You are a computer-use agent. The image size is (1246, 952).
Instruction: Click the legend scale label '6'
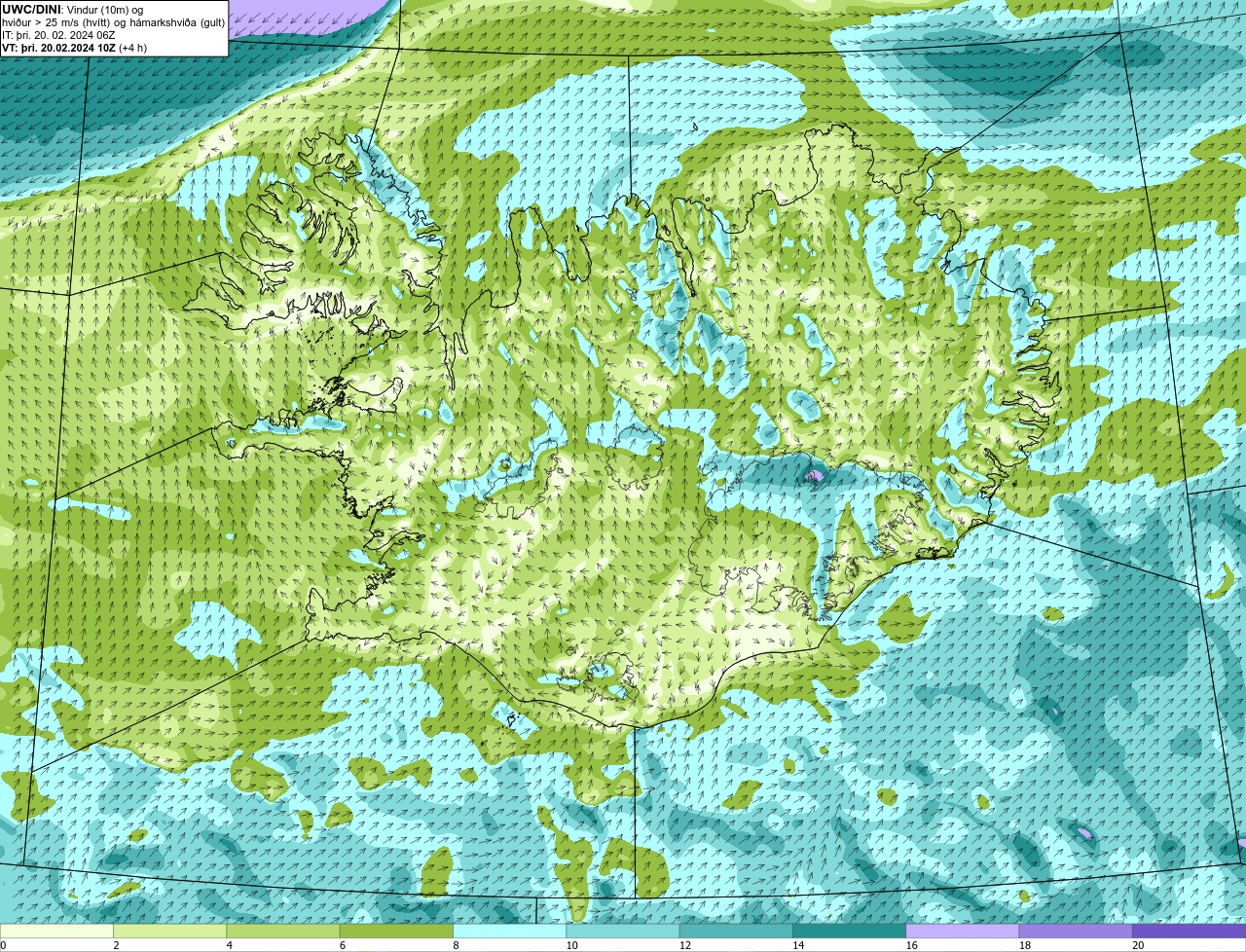point(343,945)
